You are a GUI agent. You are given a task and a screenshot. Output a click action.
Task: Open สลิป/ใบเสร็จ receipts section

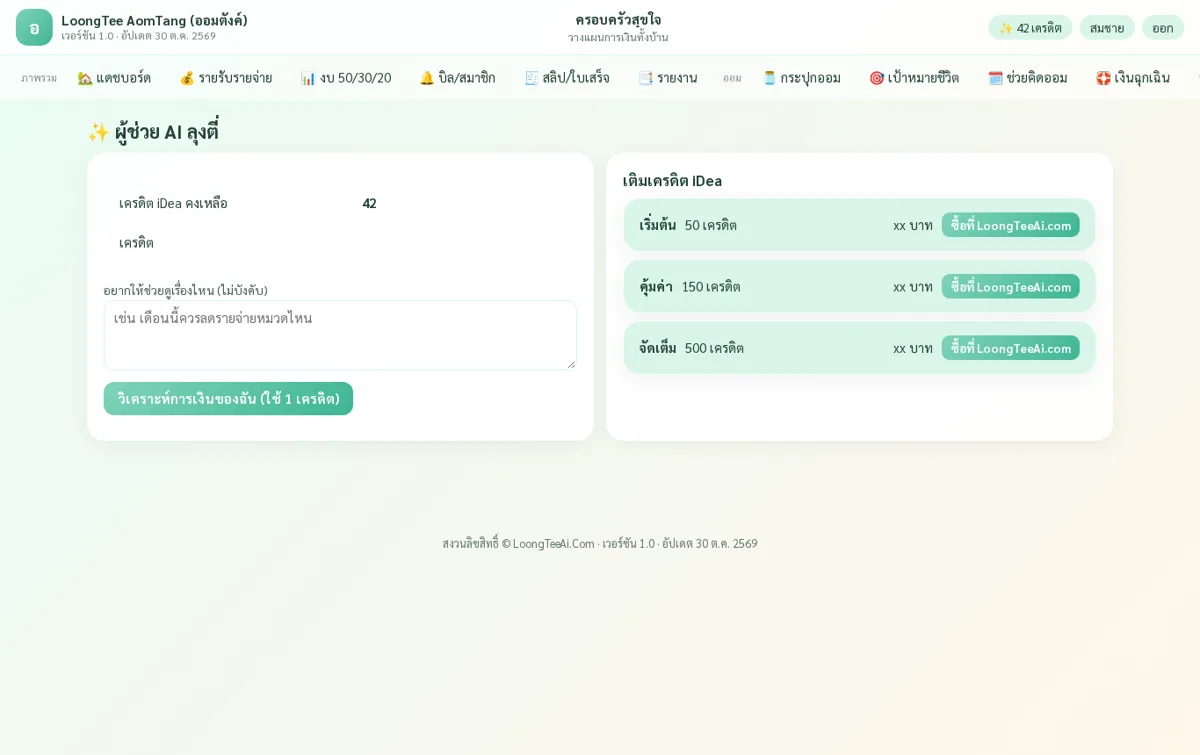pos(567,77)
